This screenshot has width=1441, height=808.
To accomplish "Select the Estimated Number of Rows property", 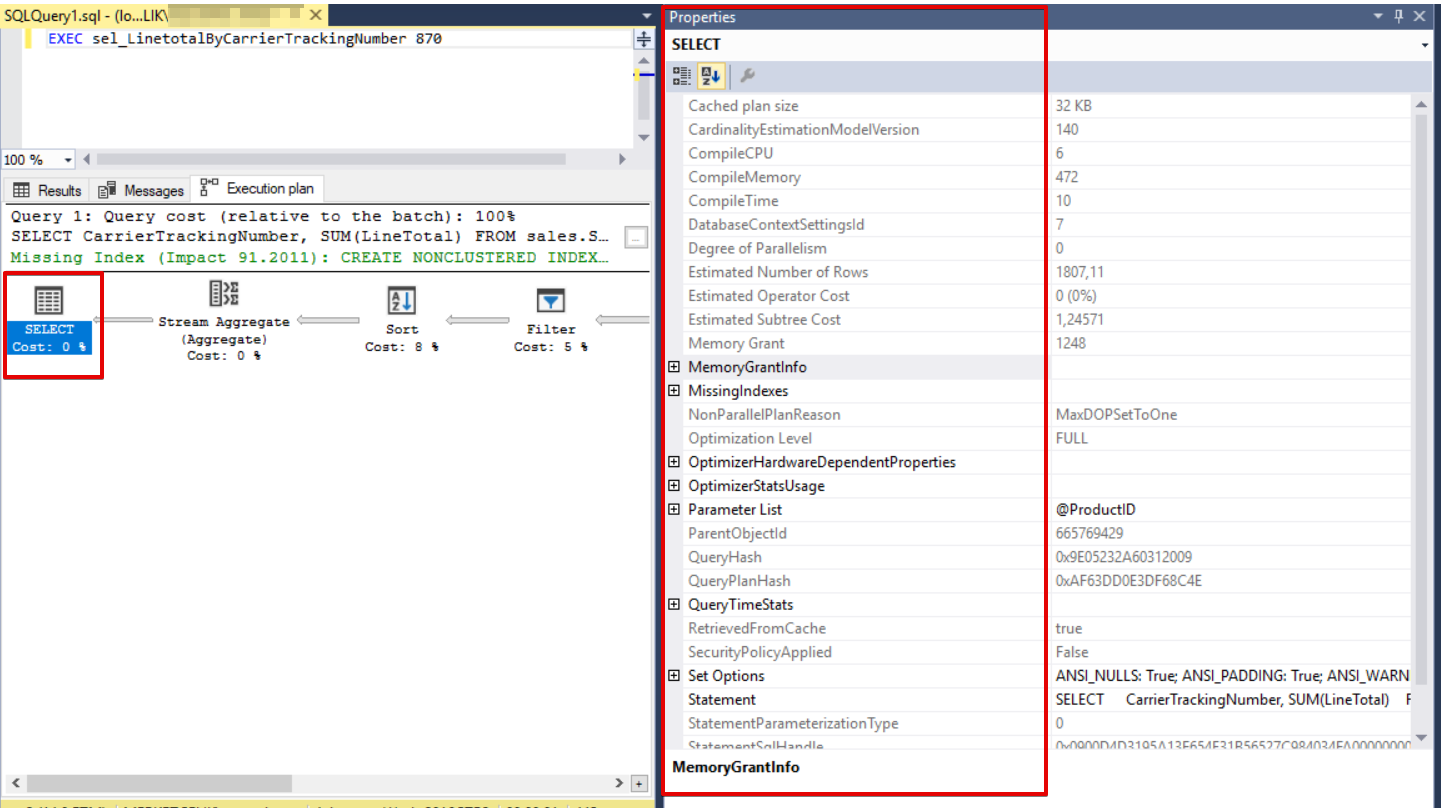I will [x=1040, y=272].
